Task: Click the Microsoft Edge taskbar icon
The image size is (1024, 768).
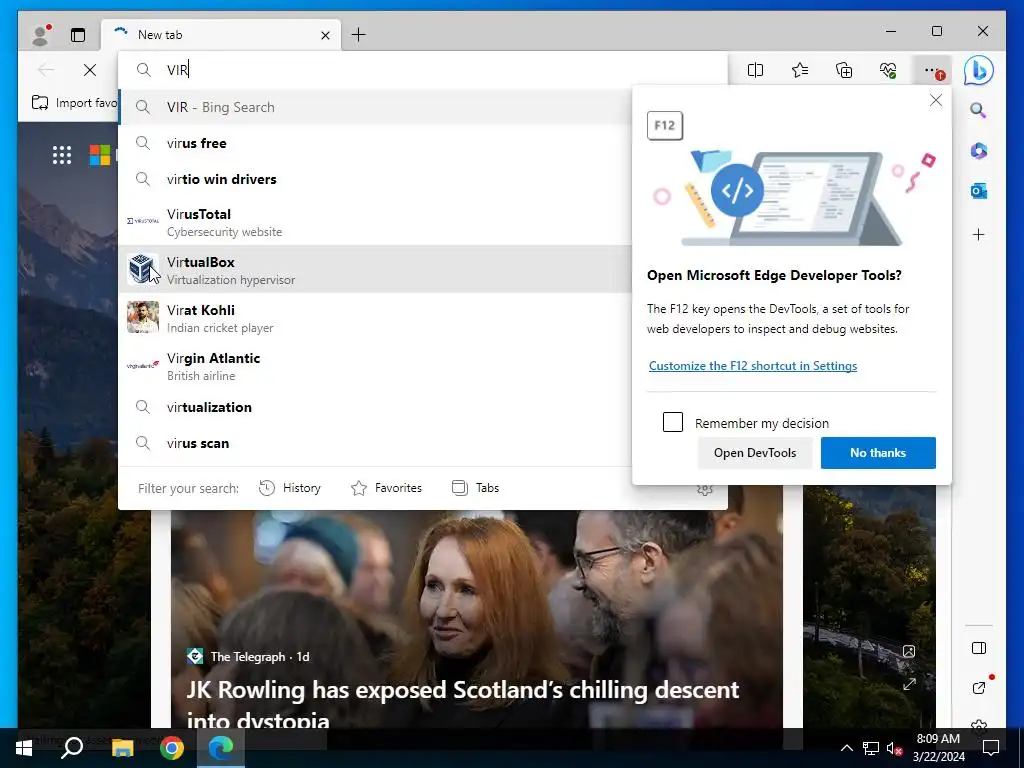Action: [x=221, y=748]
